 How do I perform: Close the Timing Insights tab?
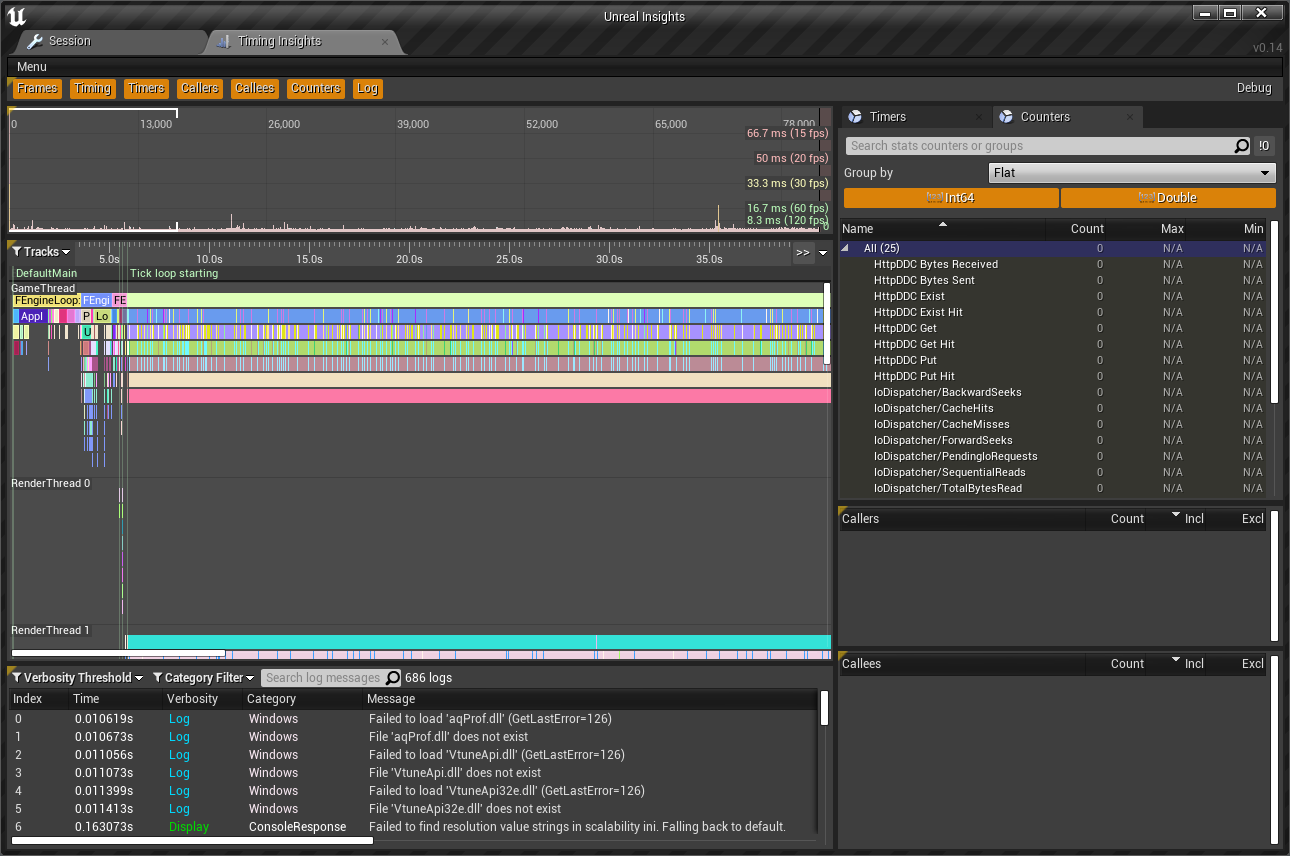pos(386,42)
